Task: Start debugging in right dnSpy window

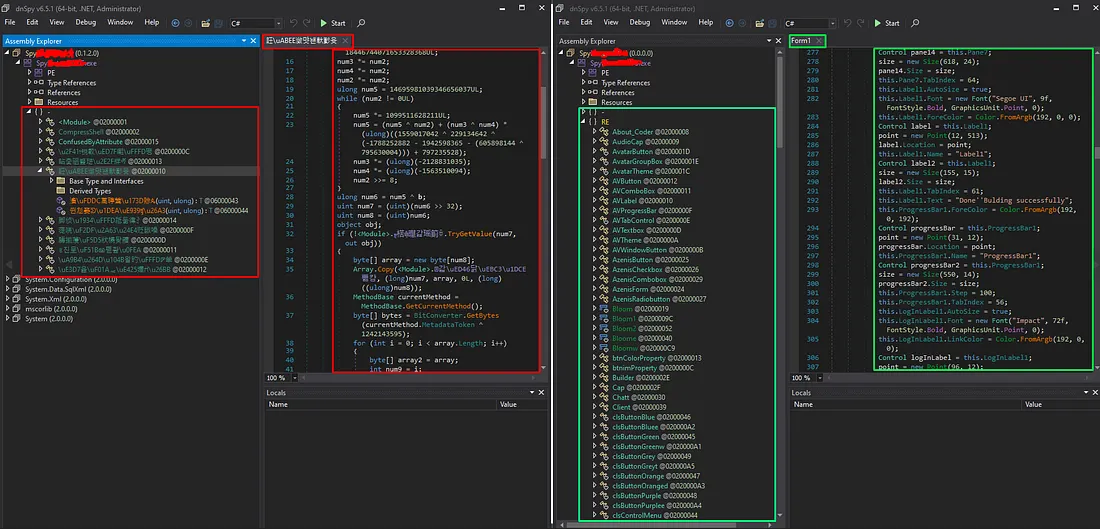Action: (x=886, y=23)
